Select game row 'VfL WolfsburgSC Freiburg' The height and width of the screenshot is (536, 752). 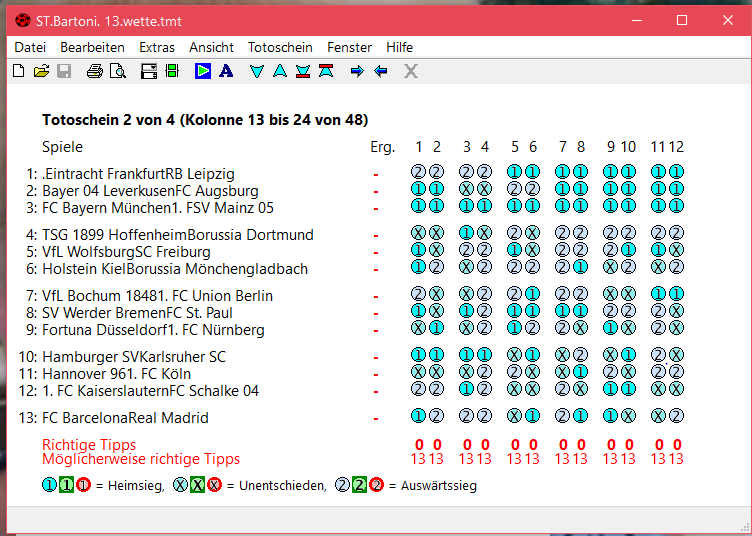126,252
